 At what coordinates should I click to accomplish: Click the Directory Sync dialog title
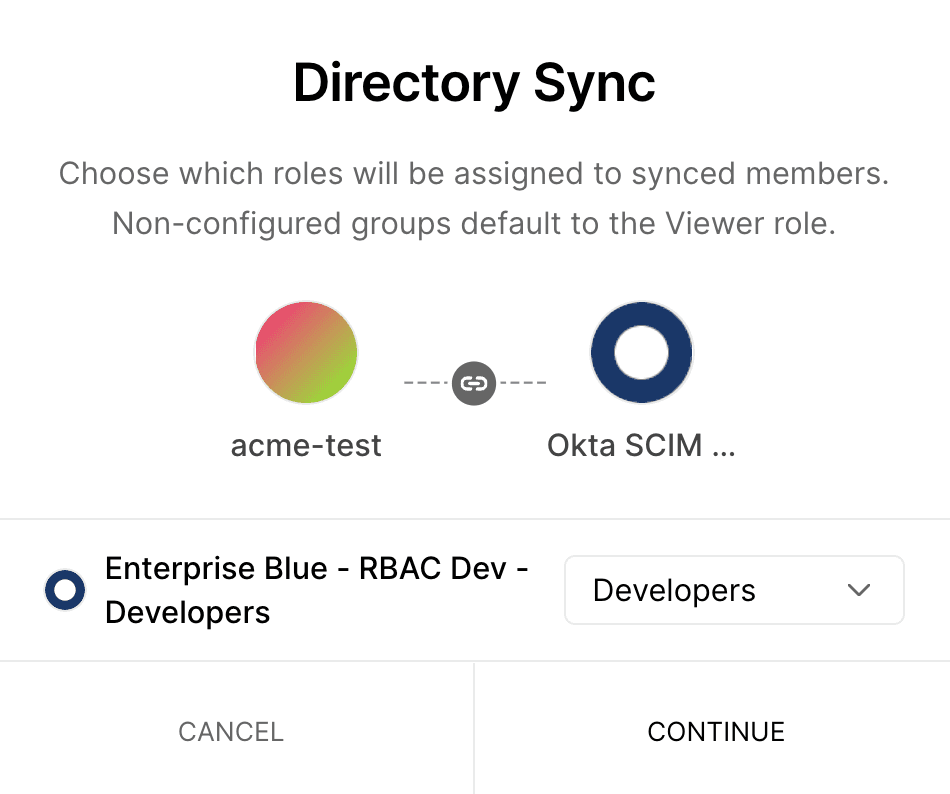pos(474,83)
